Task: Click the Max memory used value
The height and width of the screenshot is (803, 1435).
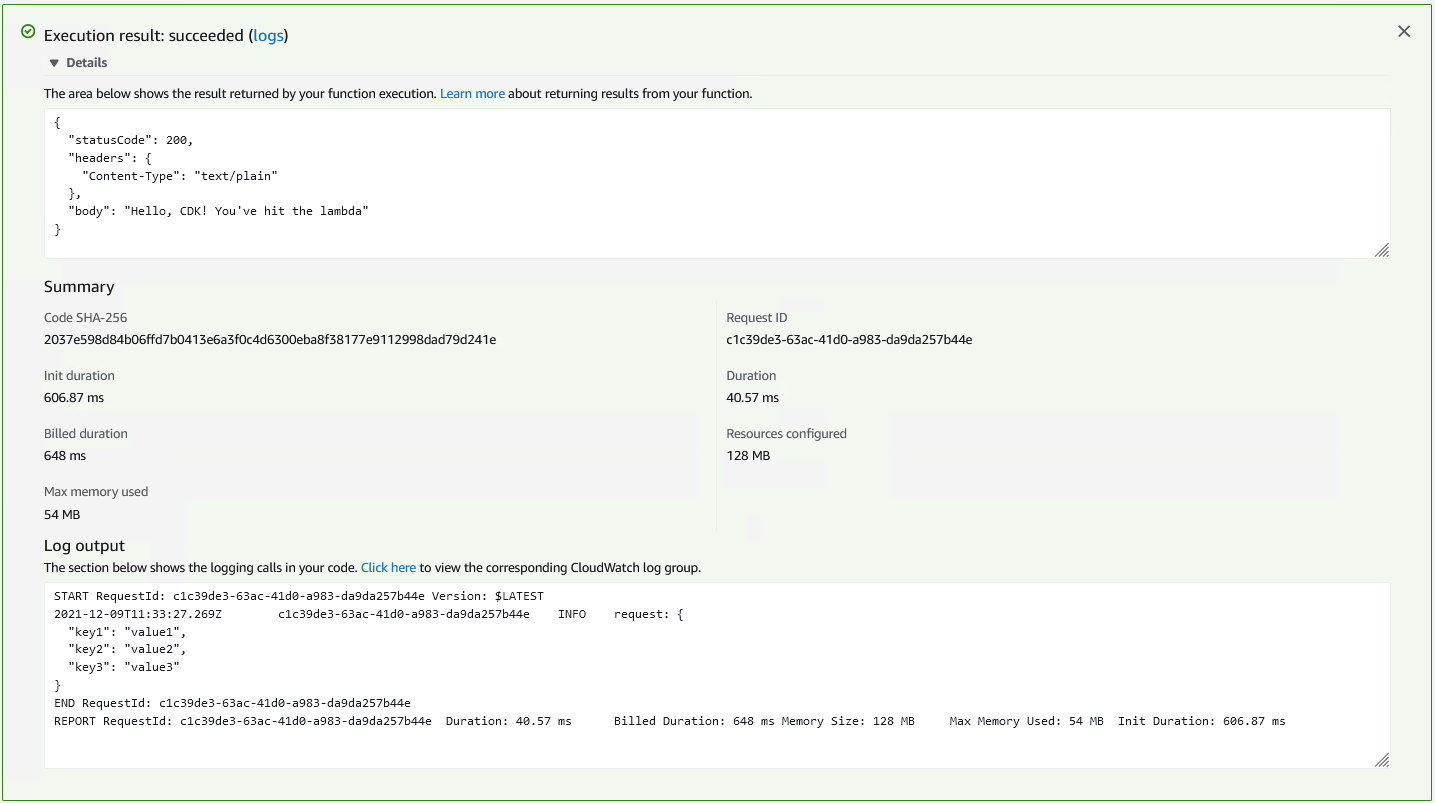Action: (64, 514)
